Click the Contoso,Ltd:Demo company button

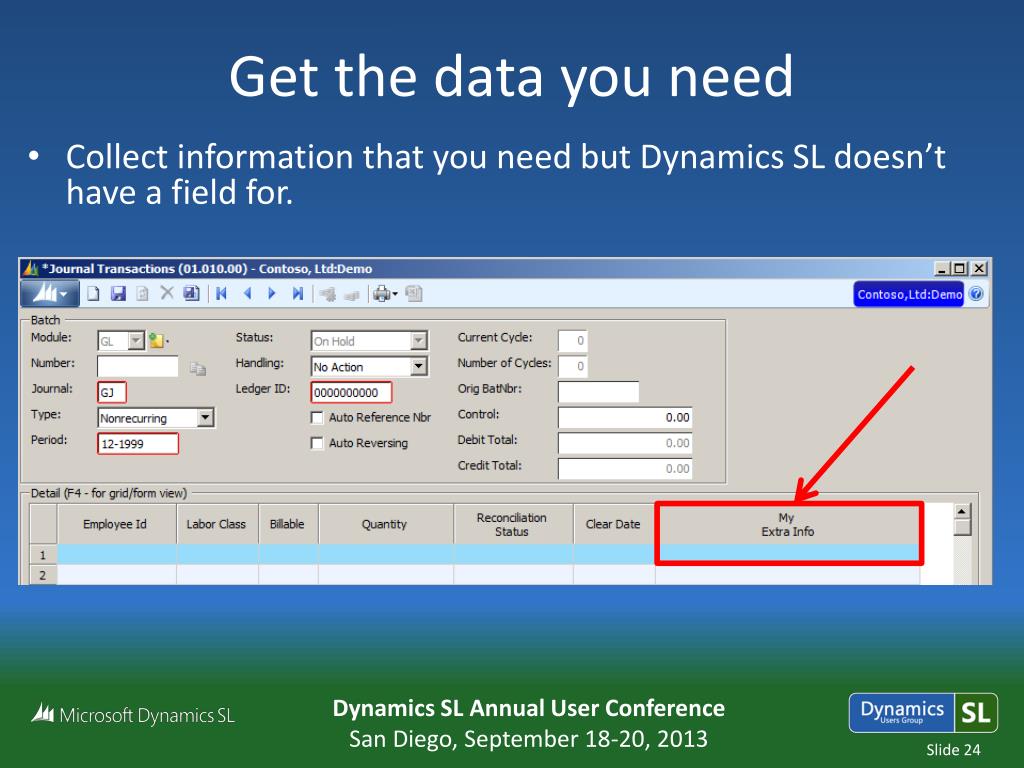909,294
